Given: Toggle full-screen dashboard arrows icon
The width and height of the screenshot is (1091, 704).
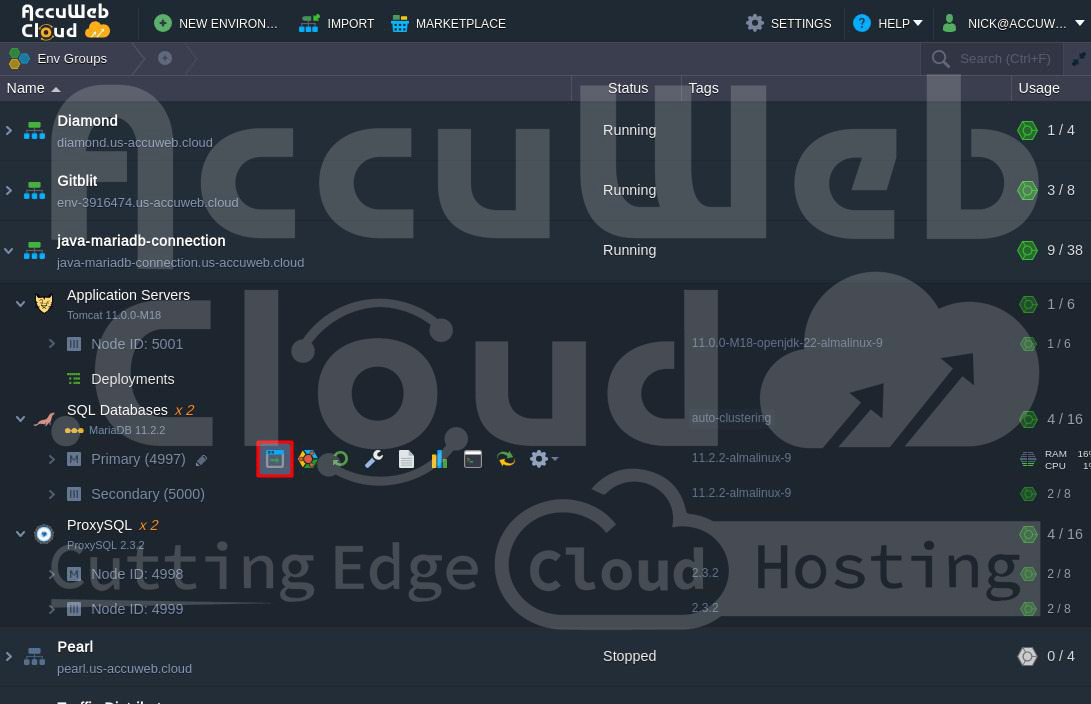Looking at the screenshot, I should (x=1078, y=59).
